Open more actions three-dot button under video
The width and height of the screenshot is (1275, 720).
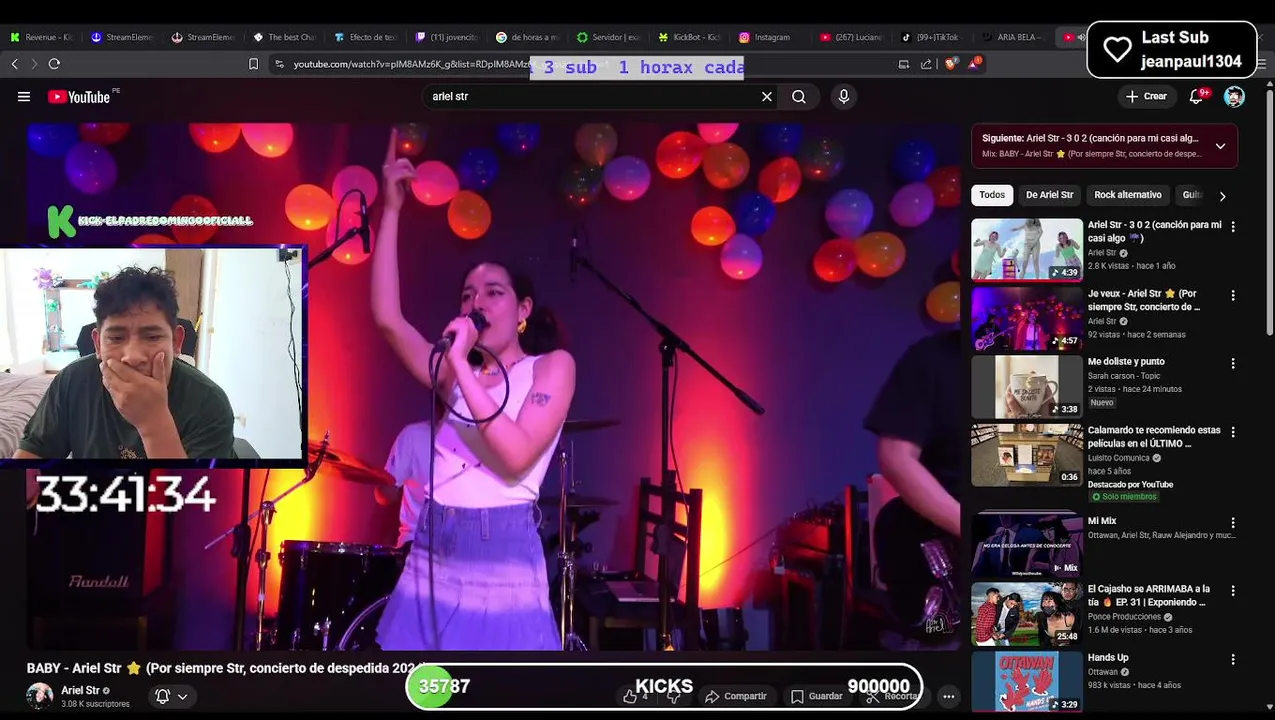948,696
